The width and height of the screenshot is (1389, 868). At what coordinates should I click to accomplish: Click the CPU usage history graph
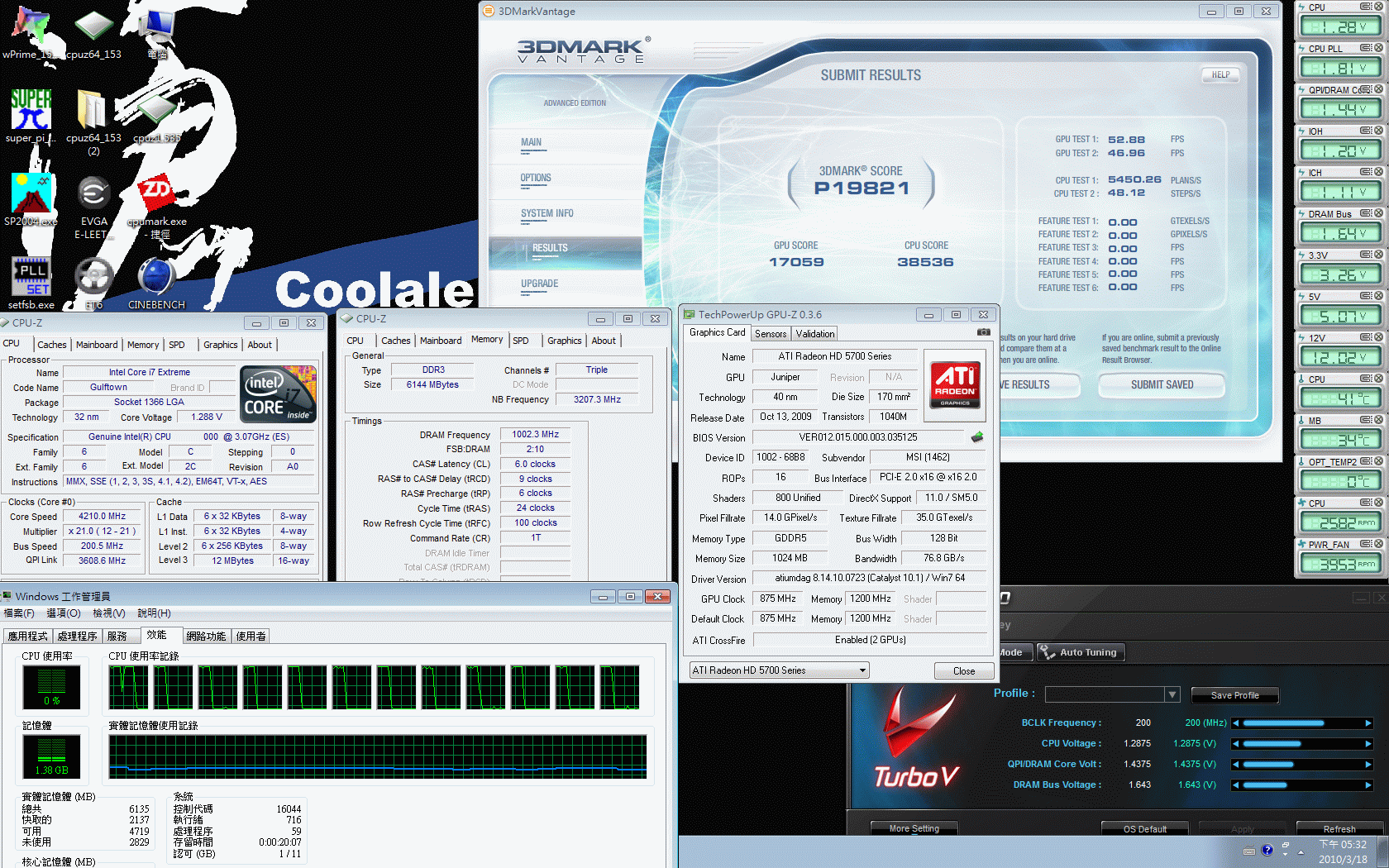[374, 688]
